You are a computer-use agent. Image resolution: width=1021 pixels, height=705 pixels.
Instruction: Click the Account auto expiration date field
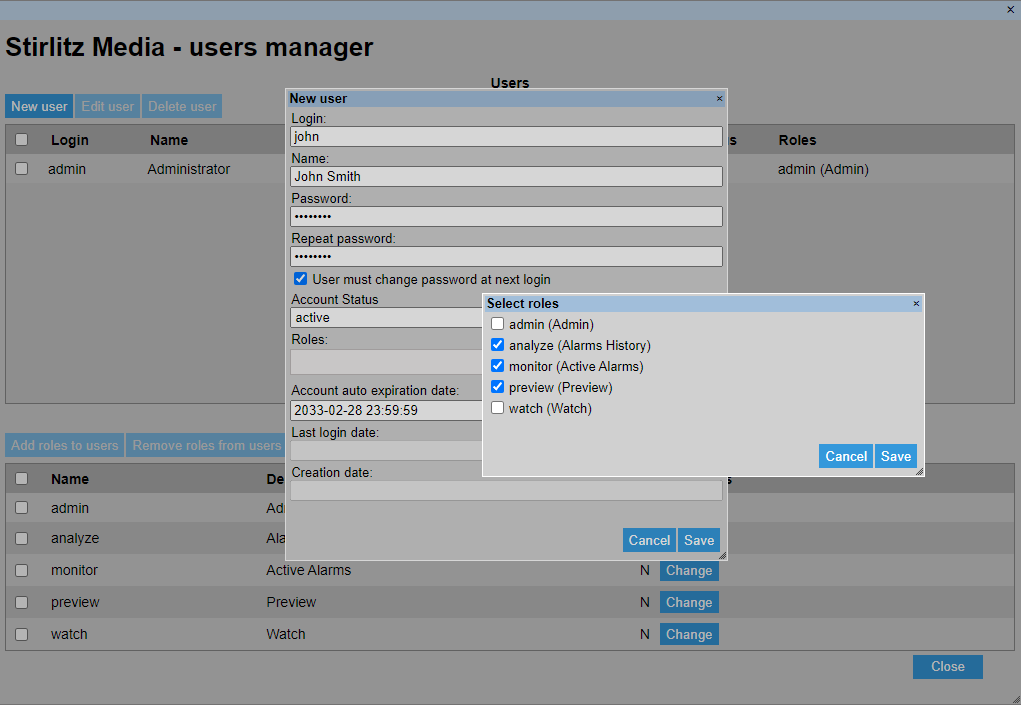[x=387, y=410]
